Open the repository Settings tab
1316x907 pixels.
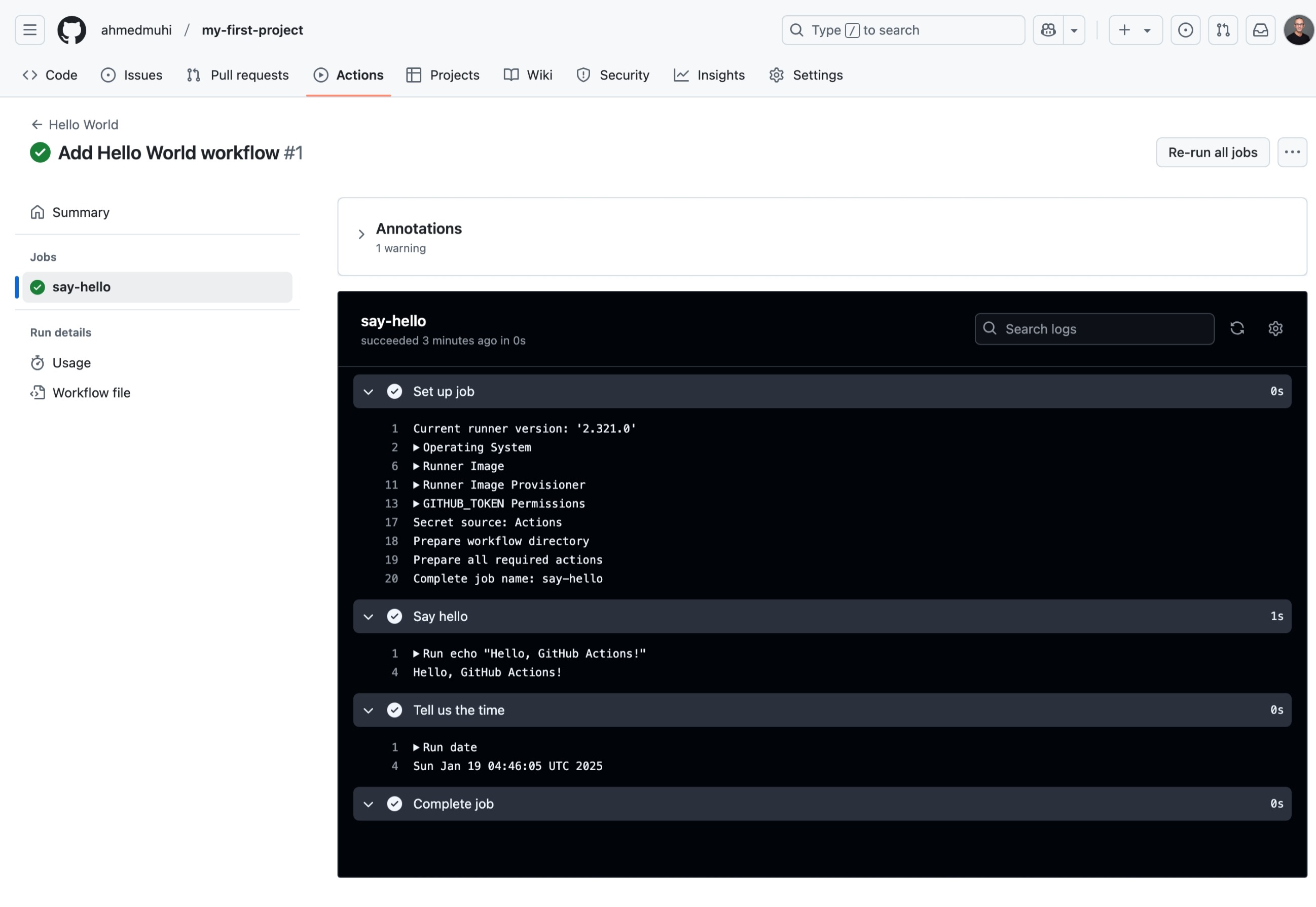pyautogui.click(x=806, y=75)
